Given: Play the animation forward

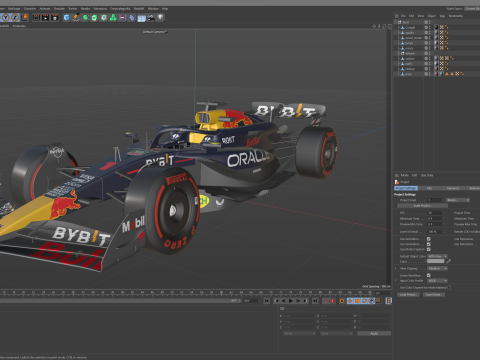Looking at the screenshot, I should click(x=291, y=301).
